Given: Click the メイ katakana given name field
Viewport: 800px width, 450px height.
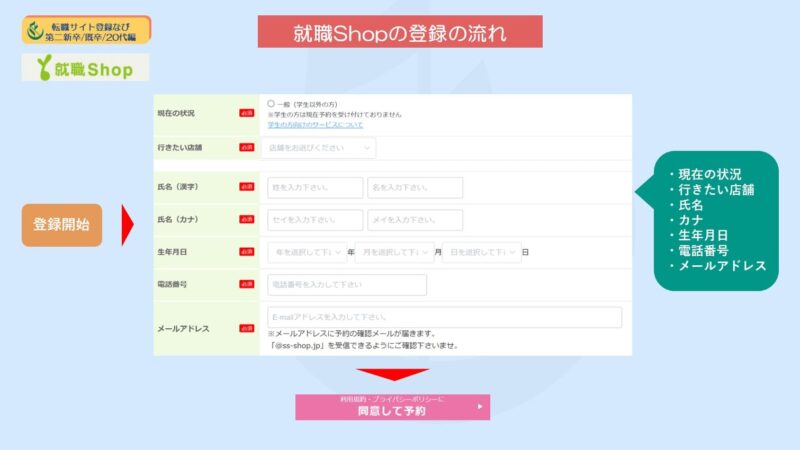Looking at the screenshot, I should 415,220.
